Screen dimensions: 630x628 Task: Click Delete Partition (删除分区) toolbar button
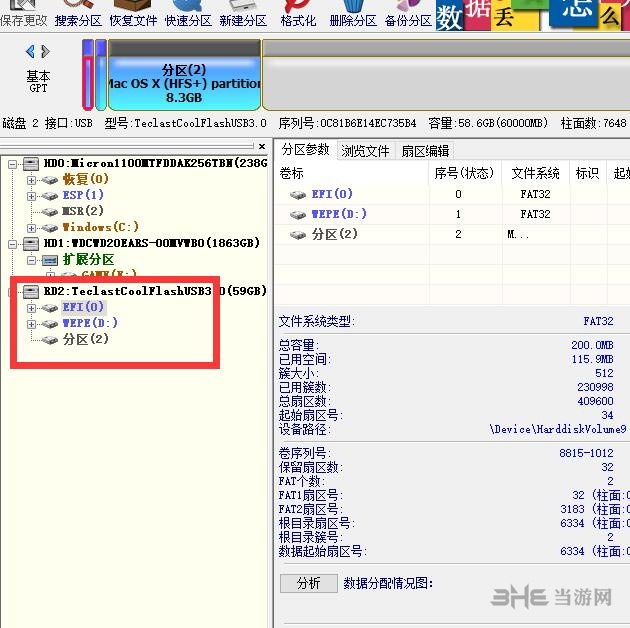tap(353, 14)
